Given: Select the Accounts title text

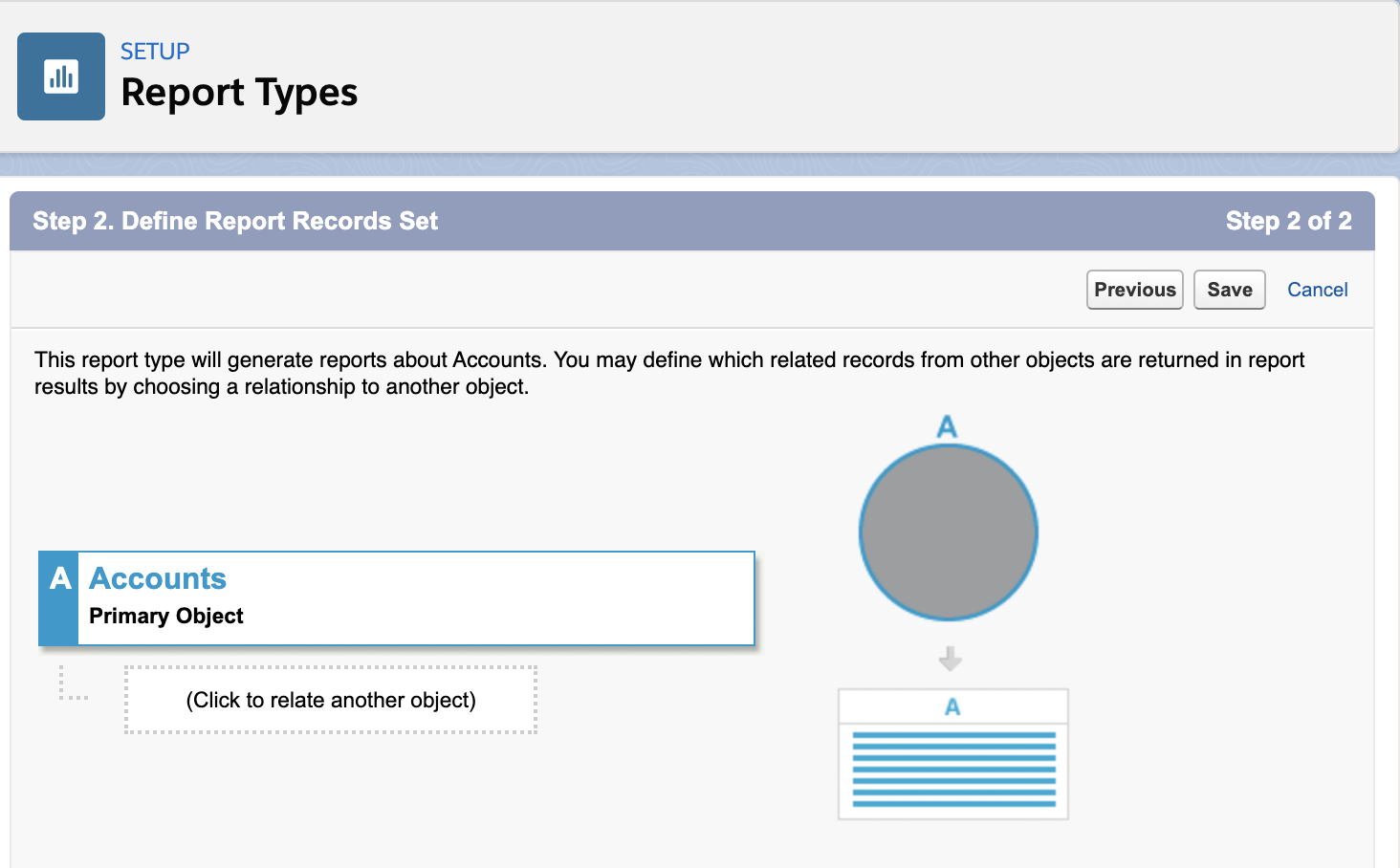Looking at the screenshot, I should pos(158,578).
